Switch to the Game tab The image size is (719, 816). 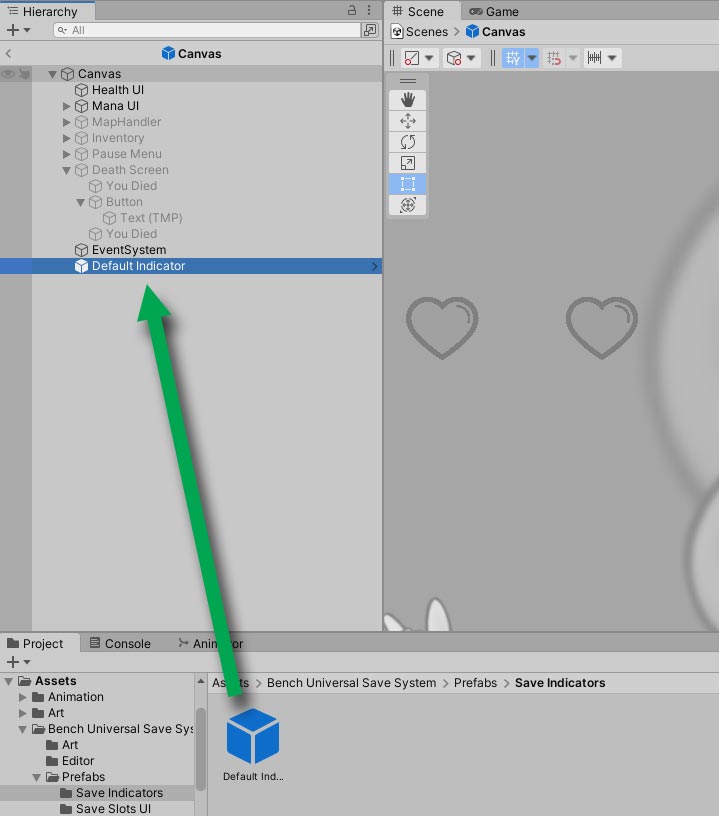494,11
